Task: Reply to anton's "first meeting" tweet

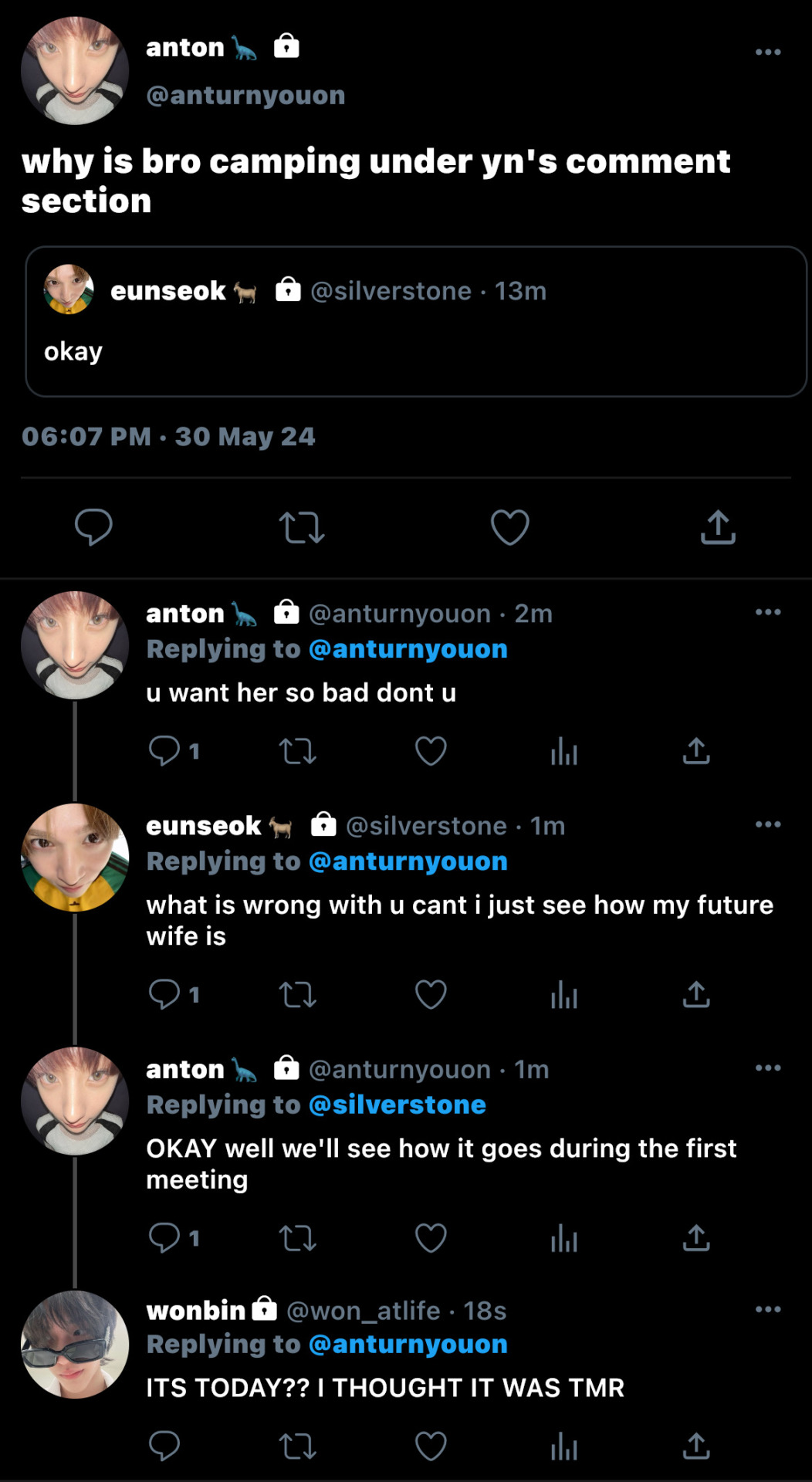Action: point(164,1238)
